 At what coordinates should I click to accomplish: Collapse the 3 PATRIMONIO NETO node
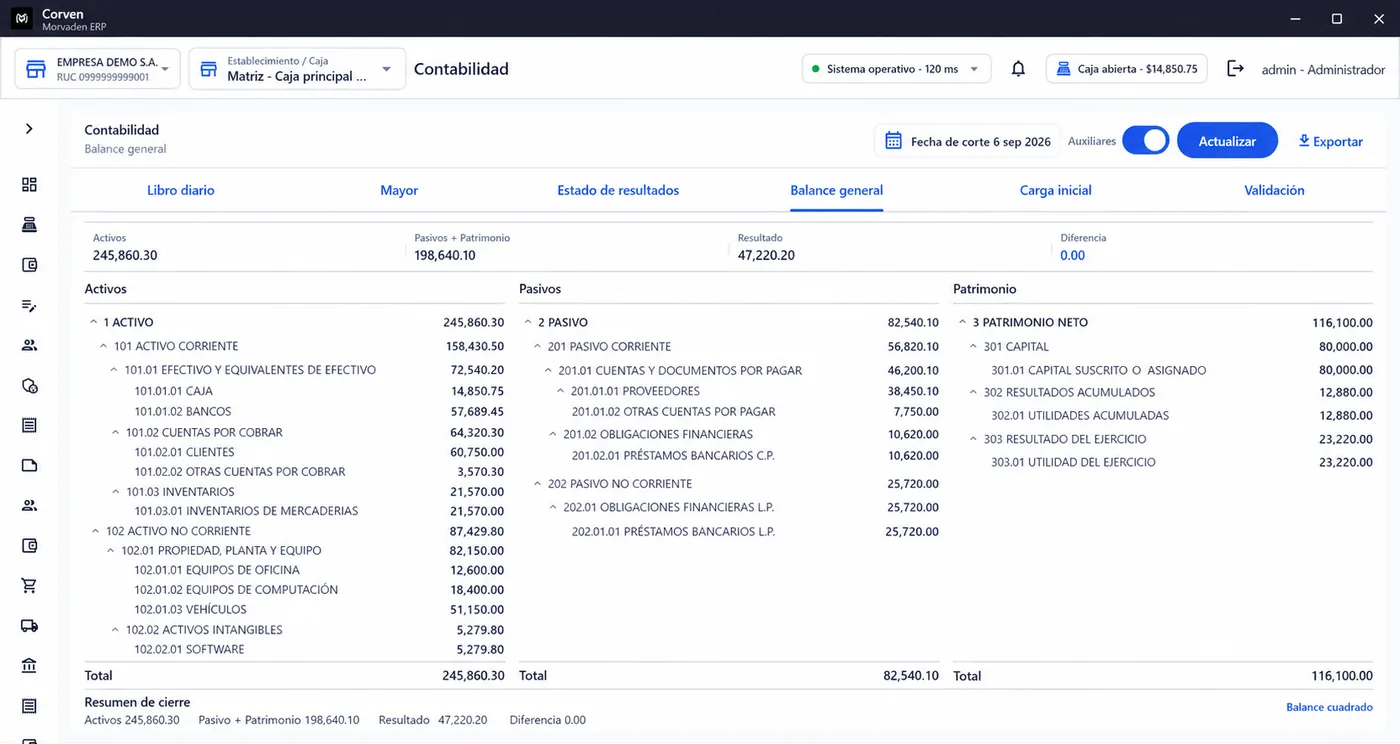pos(963,322)
